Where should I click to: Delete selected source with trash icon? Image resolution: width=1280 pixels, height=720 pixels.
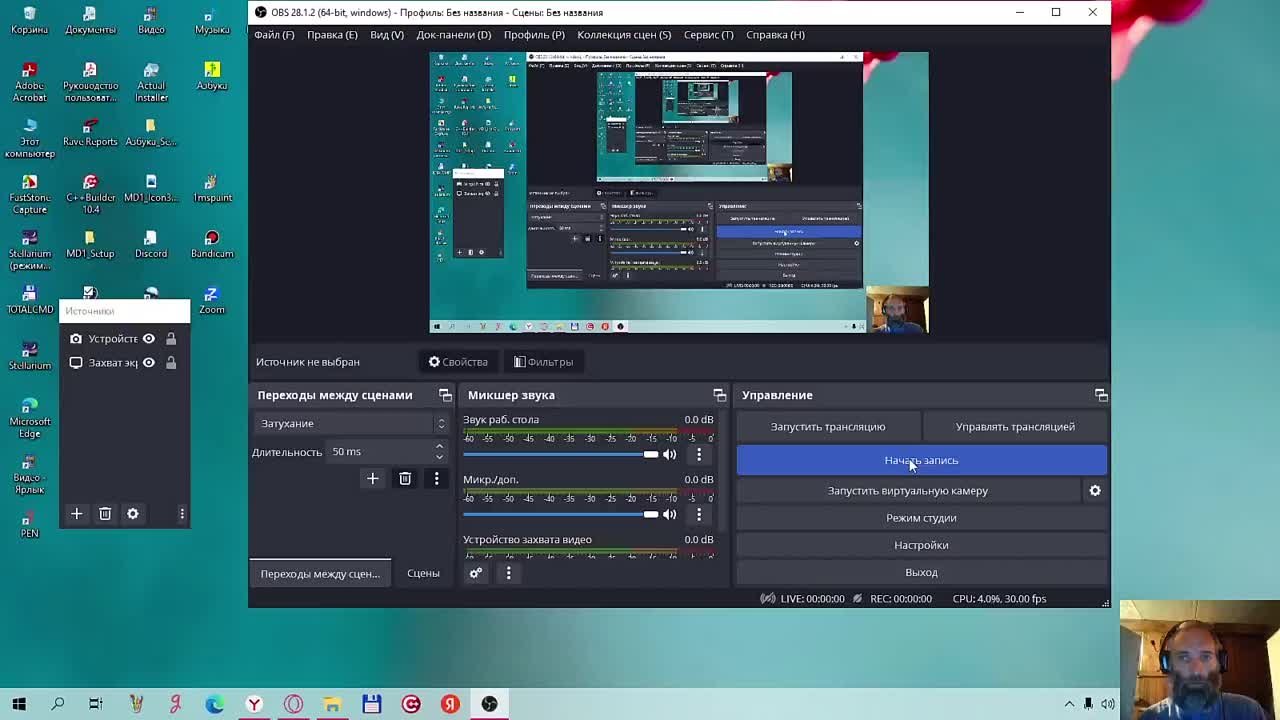105,514
